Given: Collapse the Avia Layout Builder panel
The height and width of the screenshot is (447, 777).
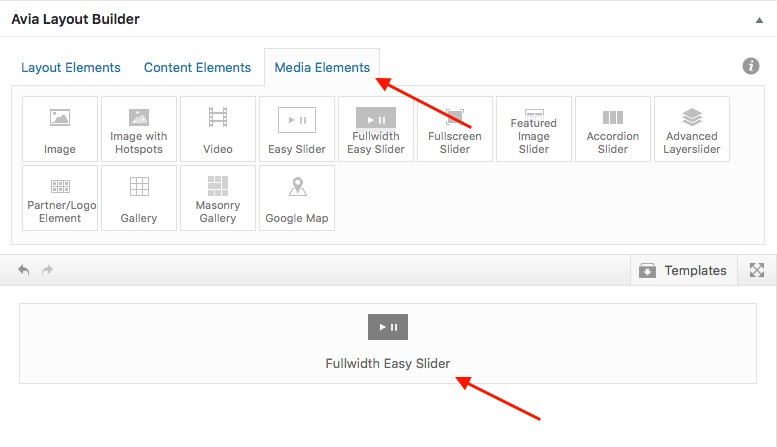Looking at the screenshot, I should (x=759, y=20).
